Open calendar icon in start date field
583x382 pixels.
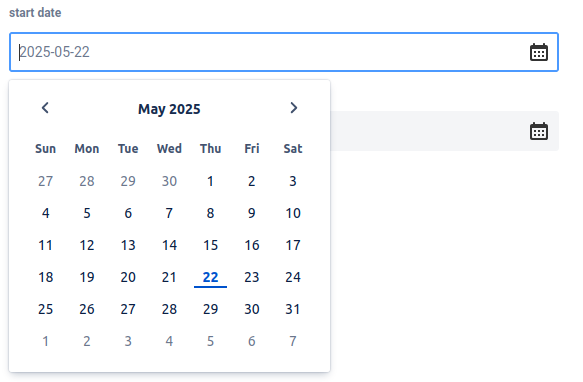pos(539,52)
